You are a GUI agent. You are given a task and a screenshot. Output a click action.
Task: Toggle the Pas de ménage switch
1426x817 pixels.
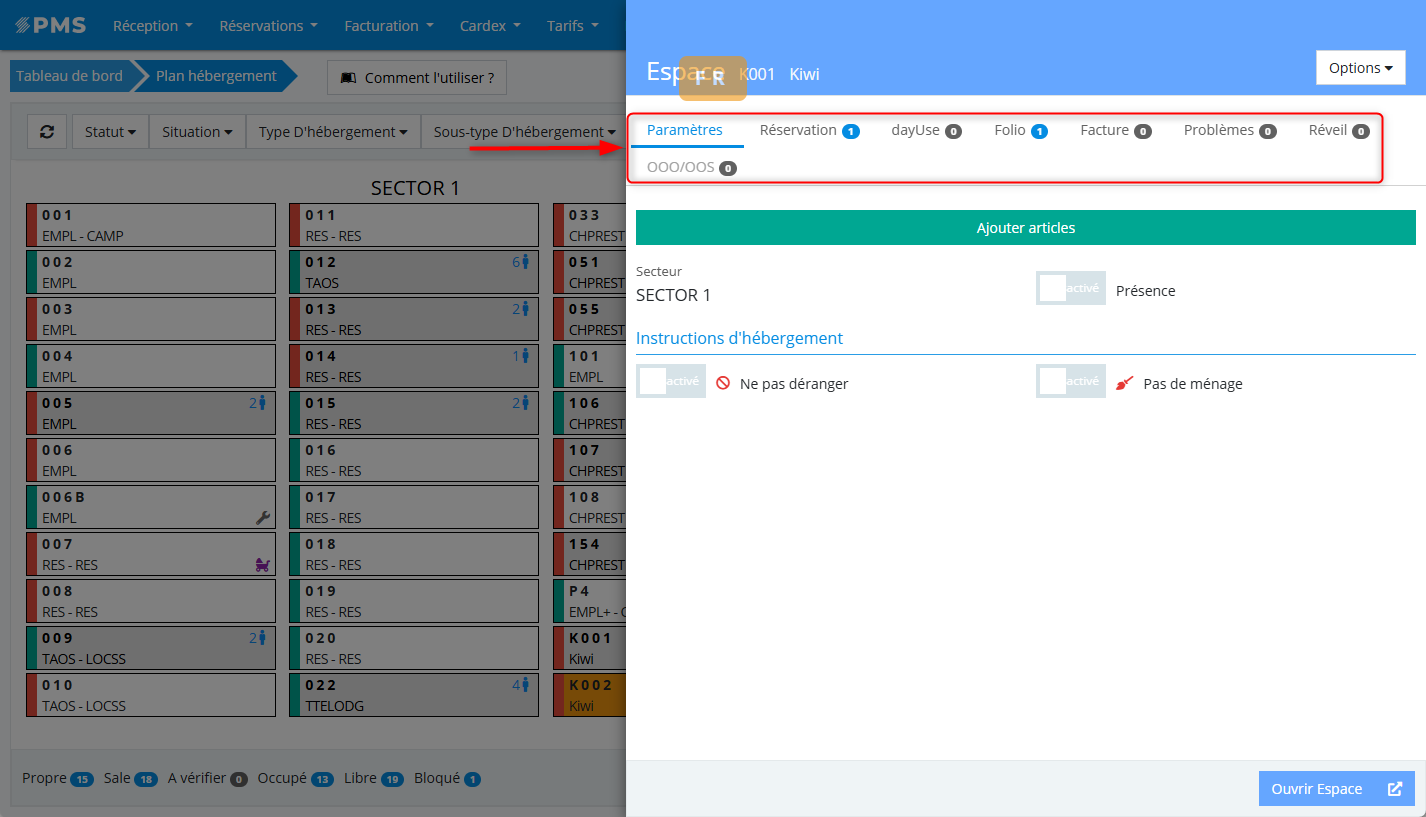point(1071,382)
